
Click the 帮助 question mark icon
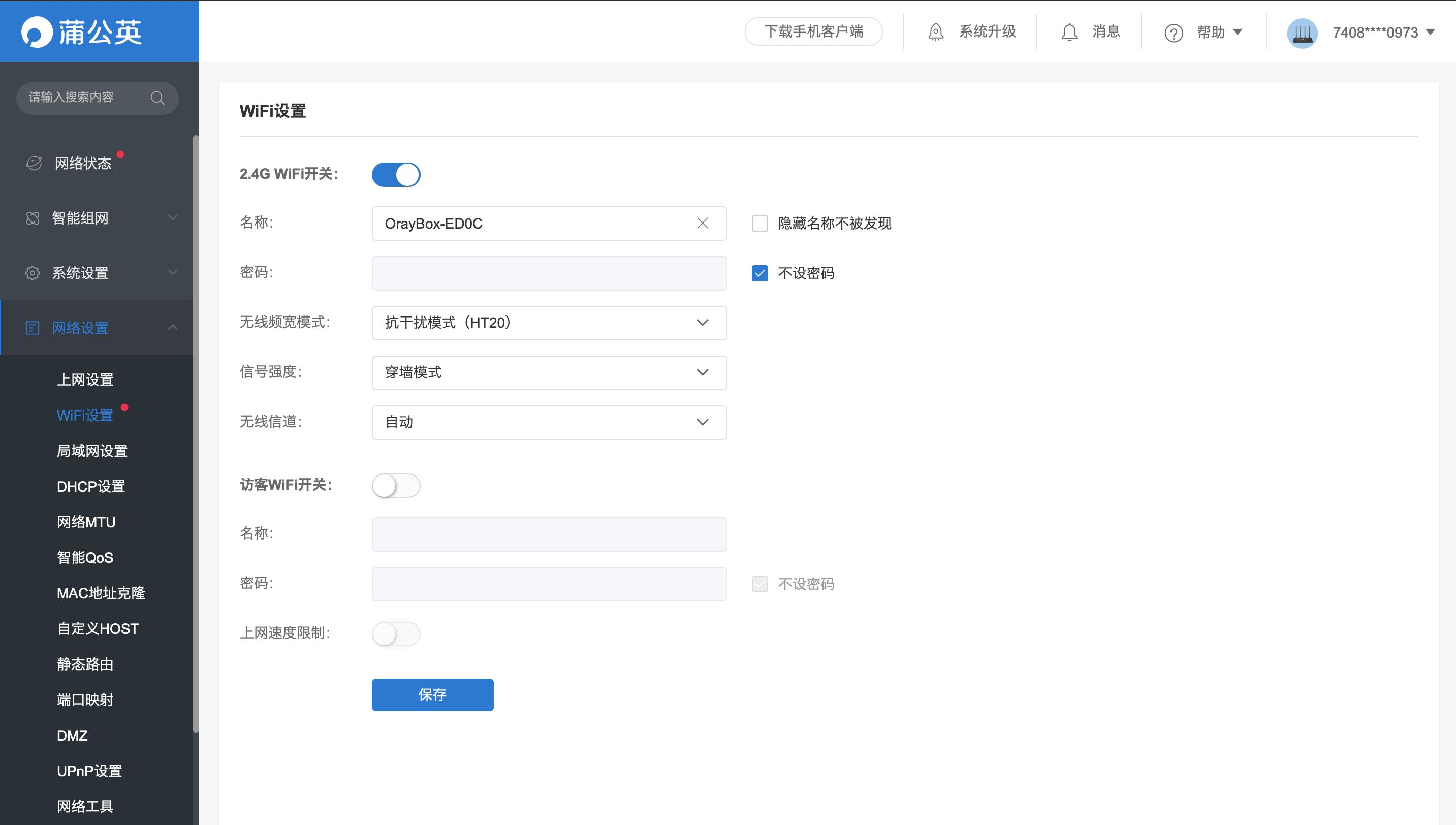[x=1174, y=33]
